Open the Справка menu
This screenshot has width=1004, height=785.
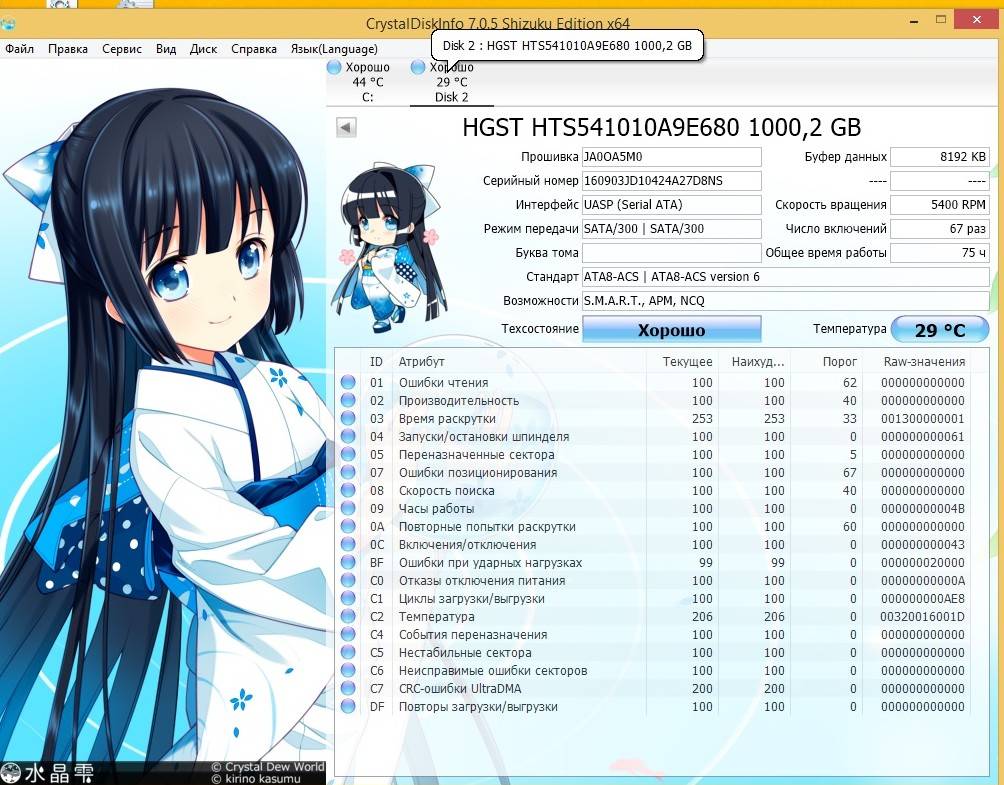point(254,49)
